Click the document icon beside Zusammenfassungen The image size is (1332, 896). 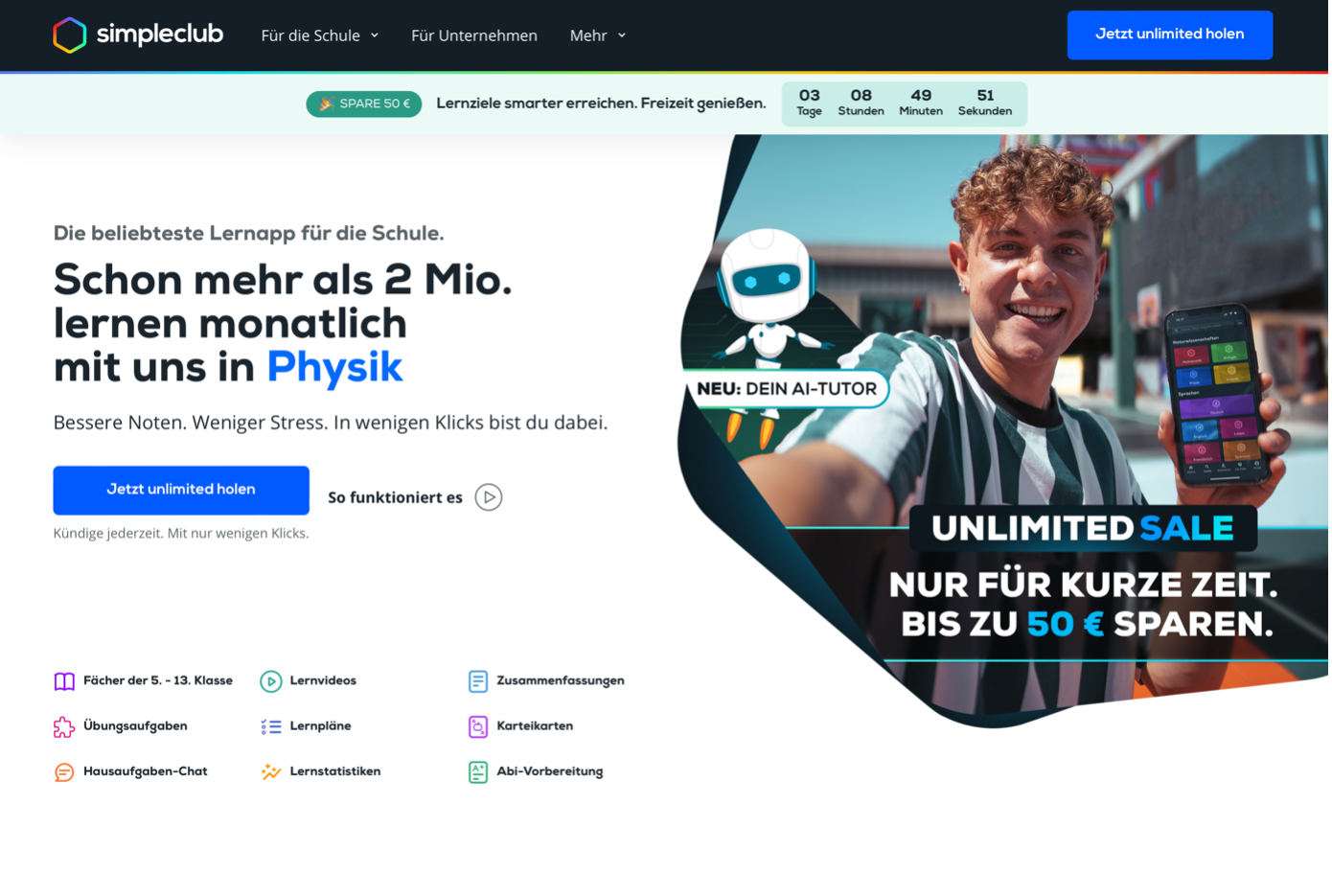478,683
